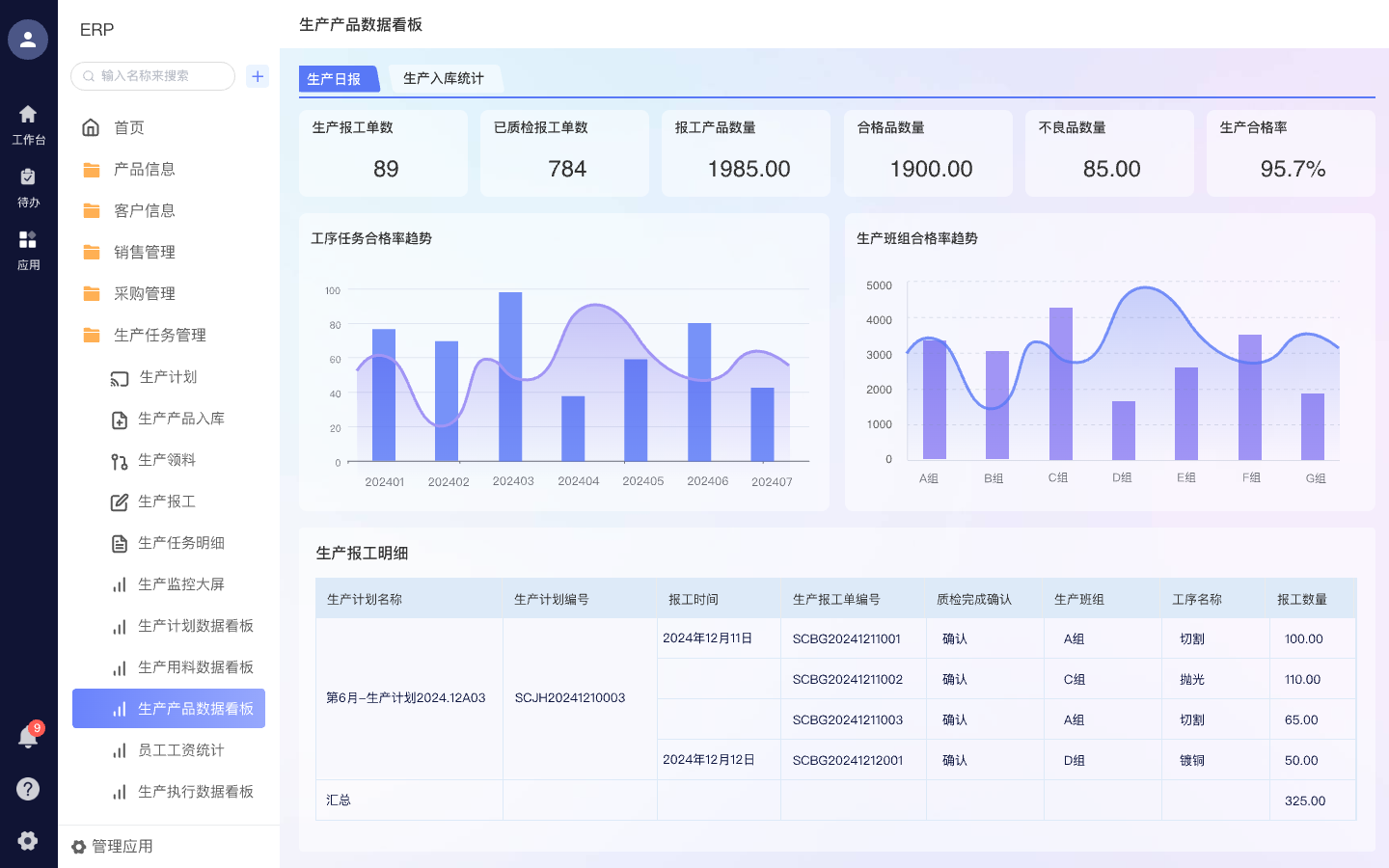Click the cast icon beside 生产计划
1389x868 pixels.
coord(119,378)
